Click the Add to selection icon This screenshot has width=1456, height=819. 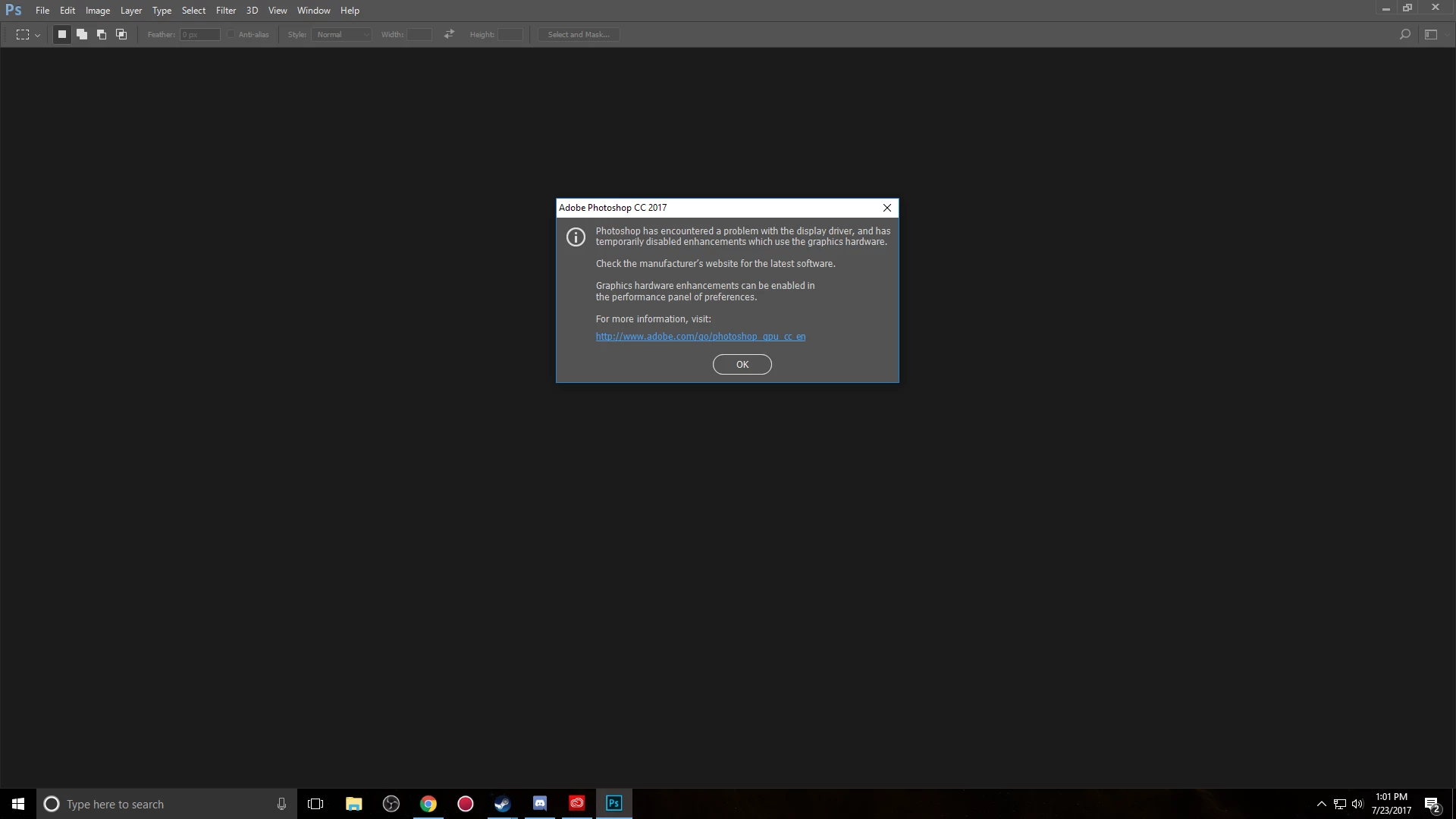[x=82, y=34]
